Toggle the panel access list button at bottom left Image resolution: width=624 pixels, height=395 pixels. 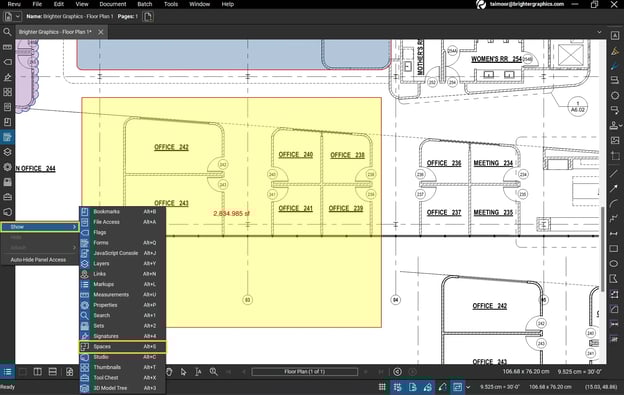pos(7,372)
